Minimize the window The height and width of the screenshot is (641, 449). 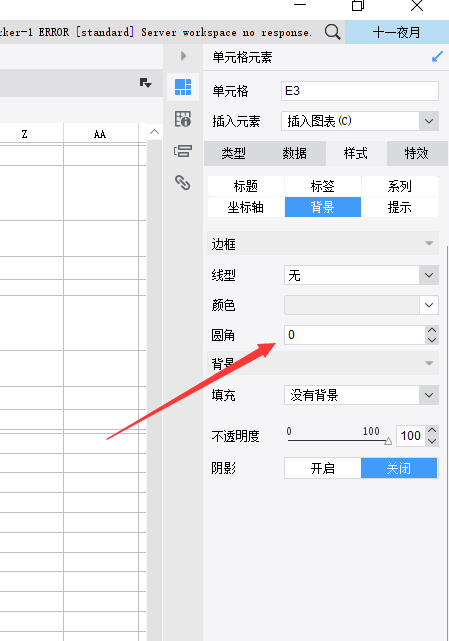click(300, 4)
